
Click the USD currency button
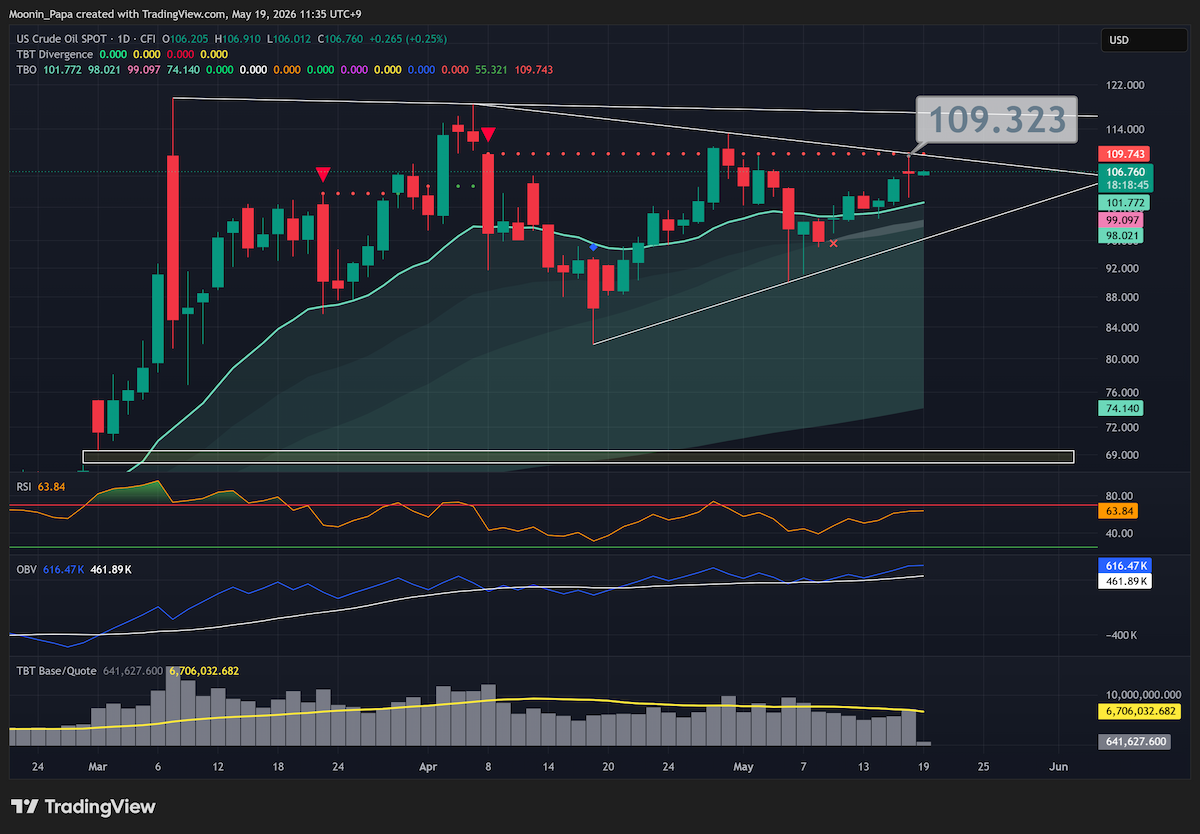[x=1142, y=41]
